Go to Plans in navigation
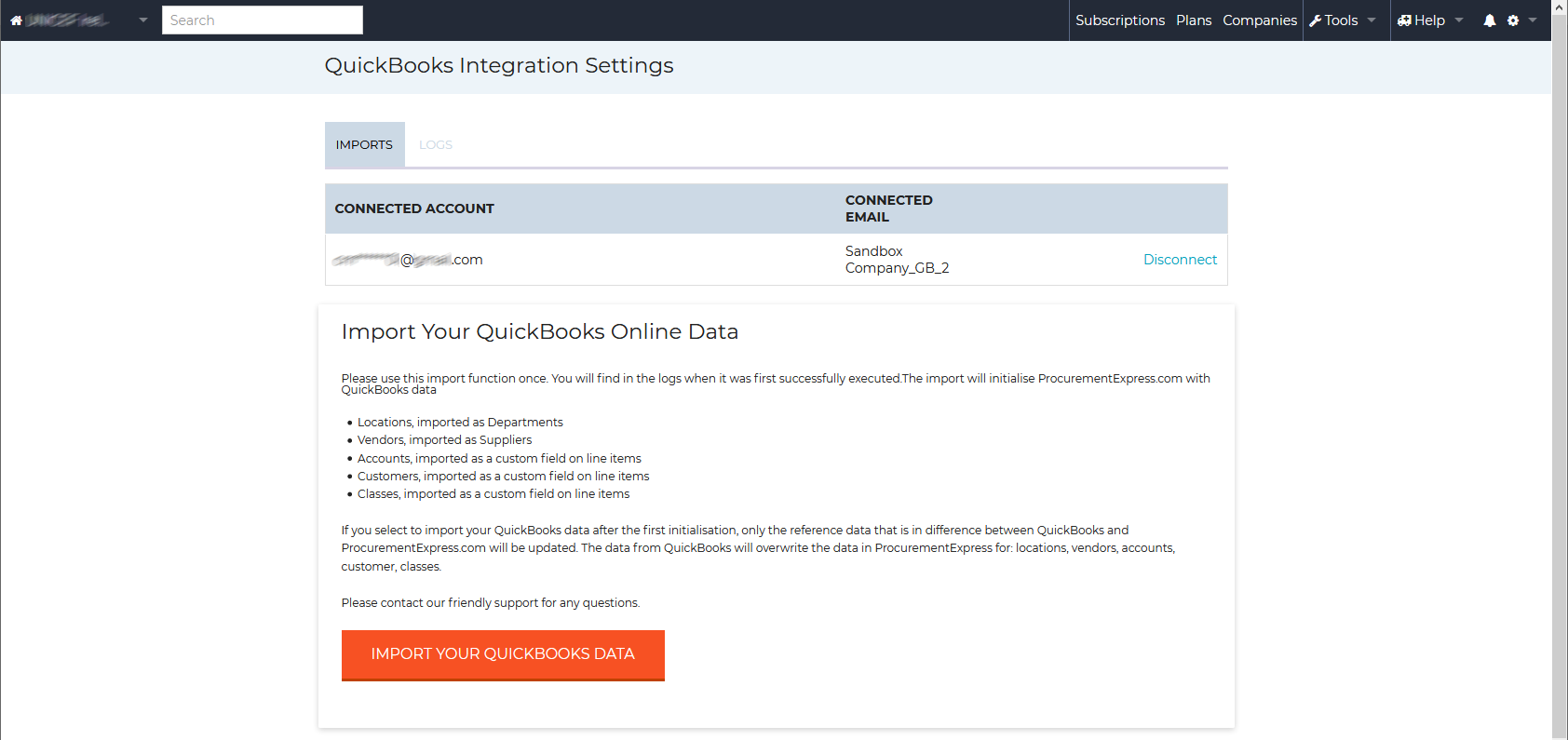This screenshot has height=740, width=1568. (x=1194, y=20)
